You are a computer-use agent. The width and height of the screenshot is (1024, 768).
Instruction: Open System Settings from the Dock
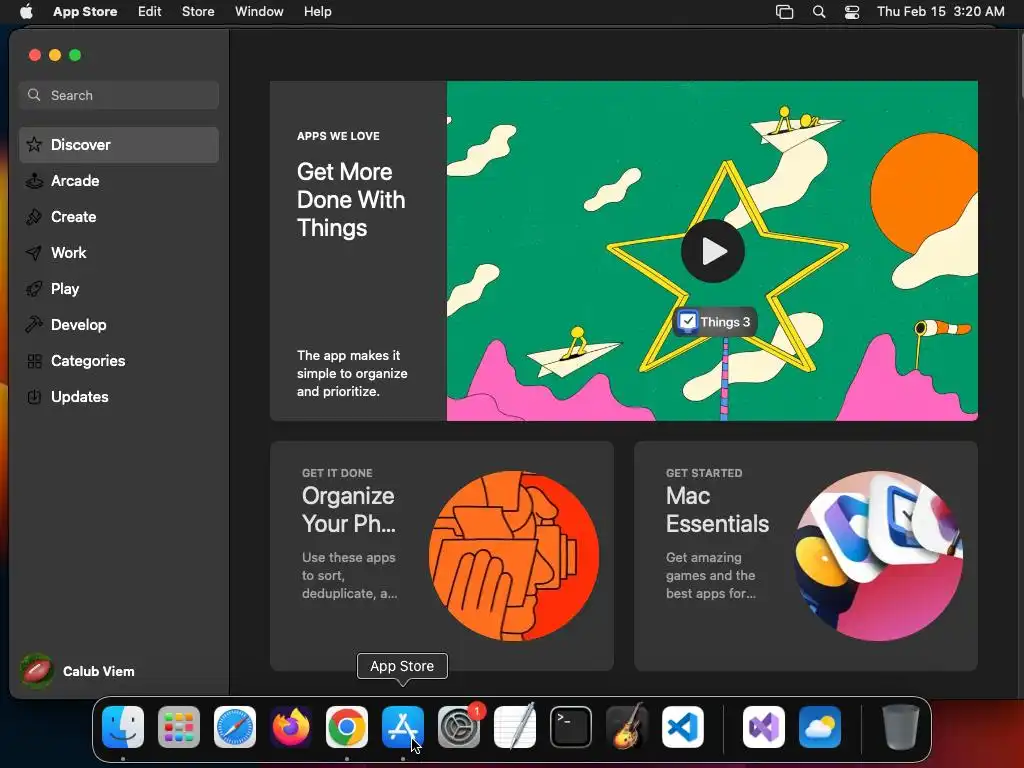pos(458,727)
